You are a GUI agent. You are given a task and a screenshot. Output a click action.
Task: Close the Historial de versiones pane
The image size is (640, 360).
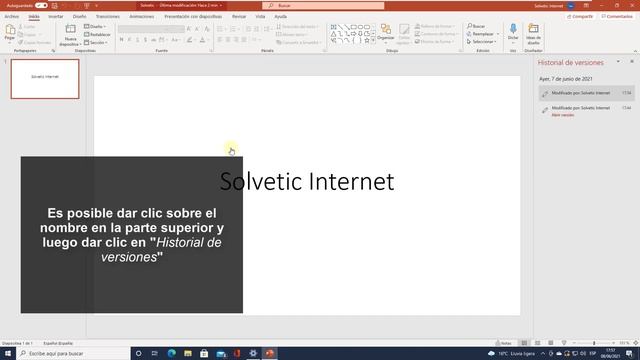tap(632, 62)
